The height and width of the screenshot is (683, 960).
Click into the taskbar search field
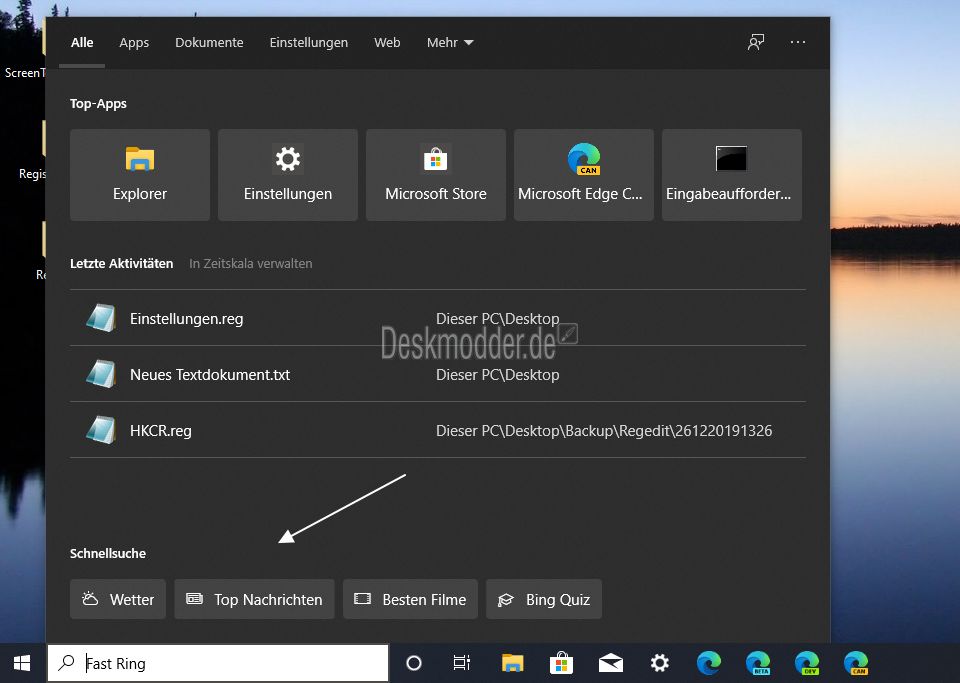(218, 663)
